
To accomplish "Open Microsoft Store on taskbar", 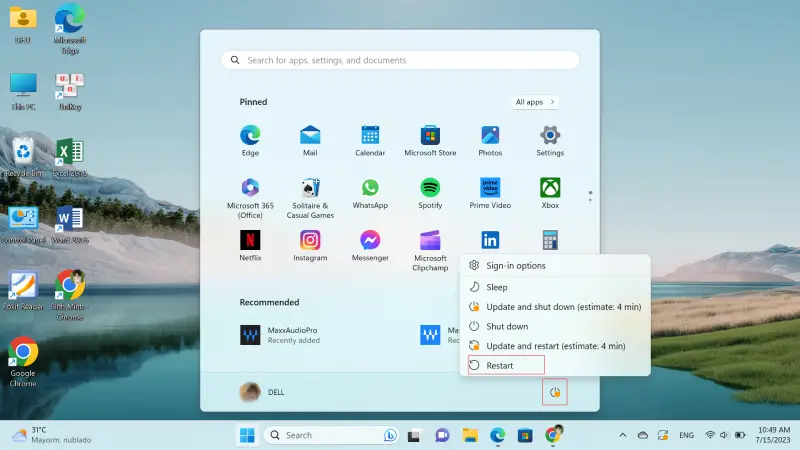I will click(x=525, y=436).
